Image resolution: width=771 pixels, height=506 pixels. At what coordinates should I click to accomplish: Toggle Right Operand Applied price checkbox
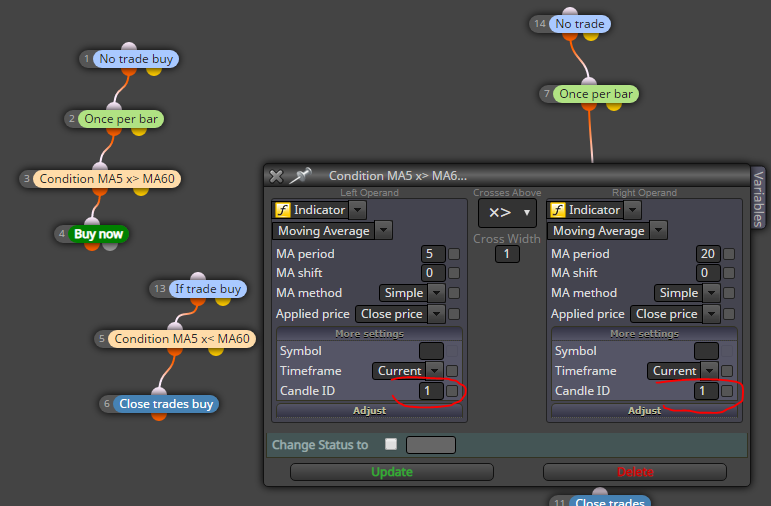pyautogui.click(x=729, y=314)
